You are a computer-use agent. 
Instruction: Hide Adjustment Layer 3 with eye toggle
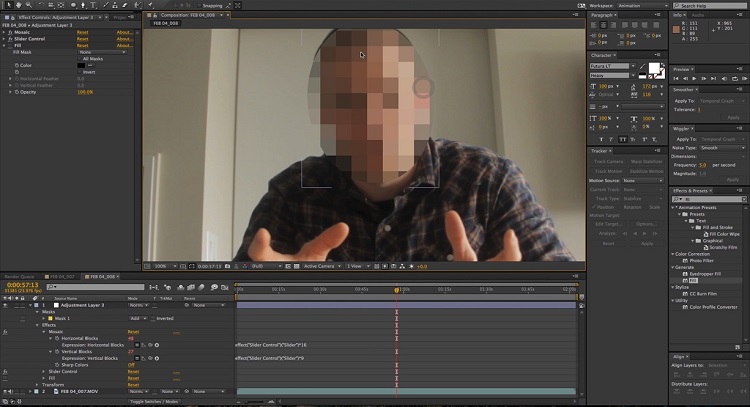pyautogui.click(x=5, y=305)
